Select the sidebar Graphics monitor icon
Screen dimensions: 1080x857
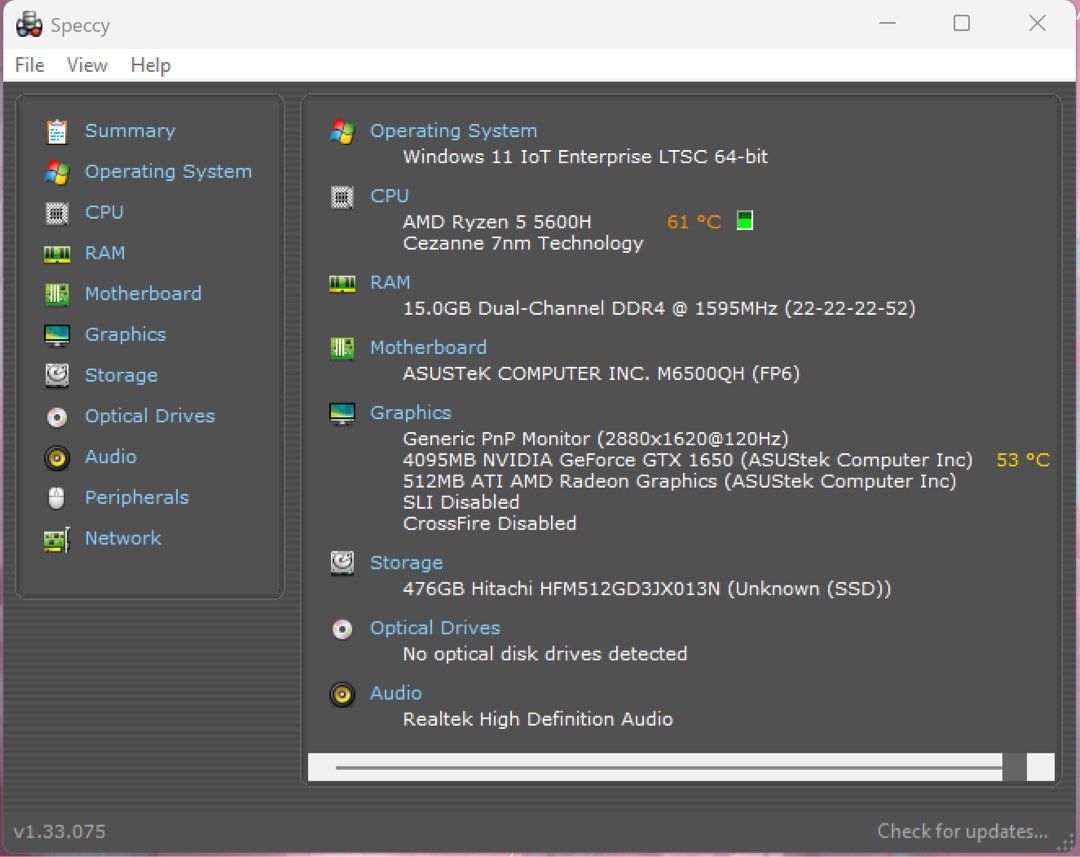[56, 335]
